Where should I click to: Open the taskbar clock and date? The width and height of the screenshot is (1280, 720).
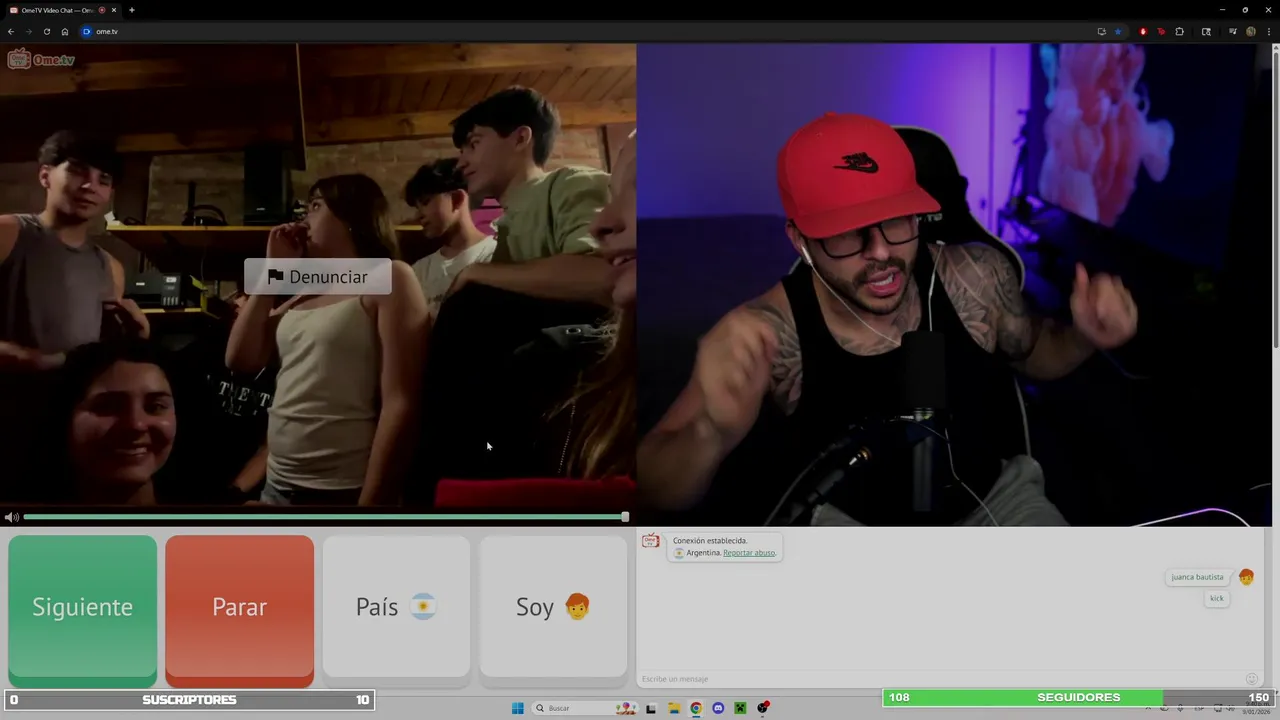[x=1255, y=708]
